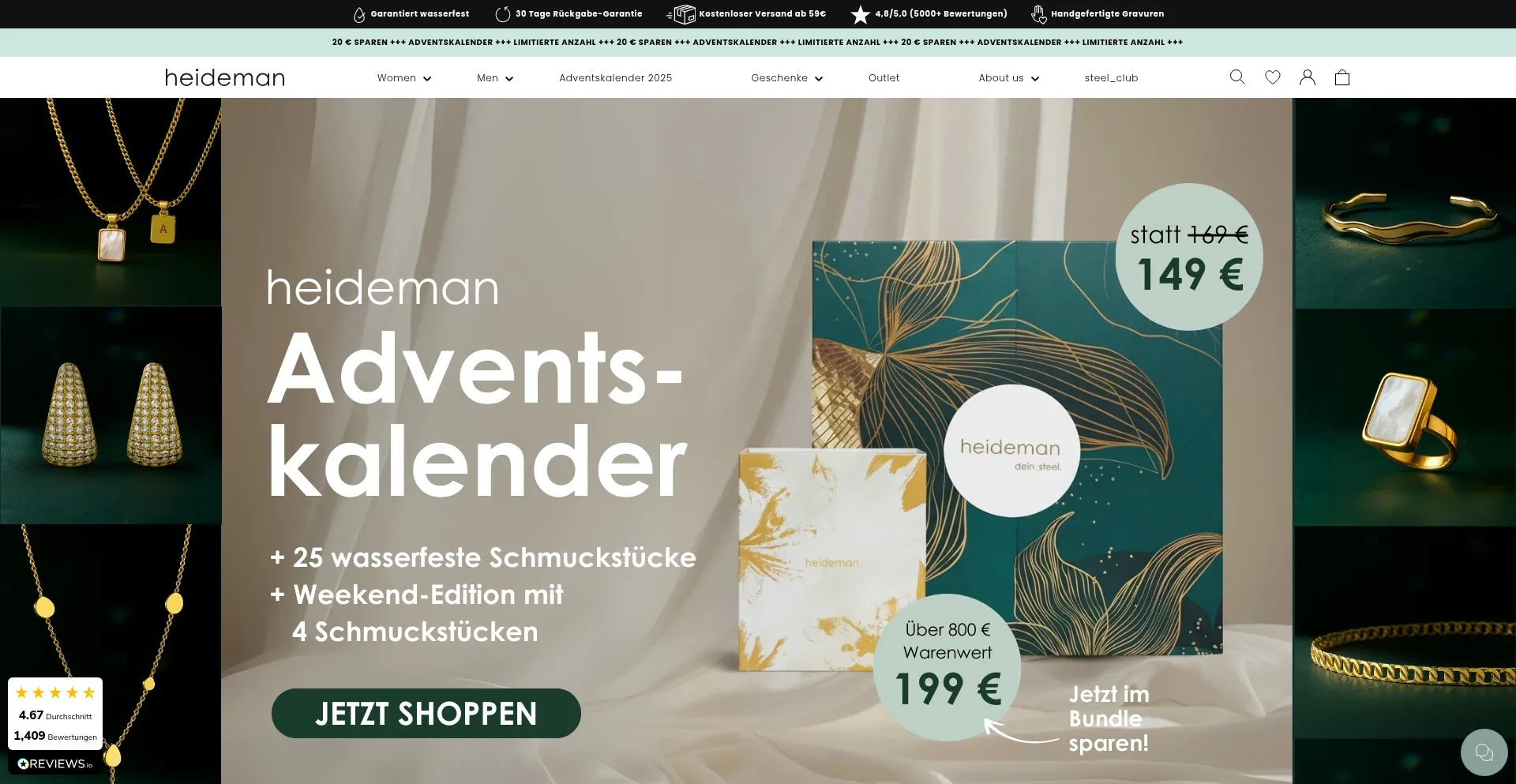Open the REVIEWS.io rating widget
The width and height of the screenshot is (1516, 784).
55,726
